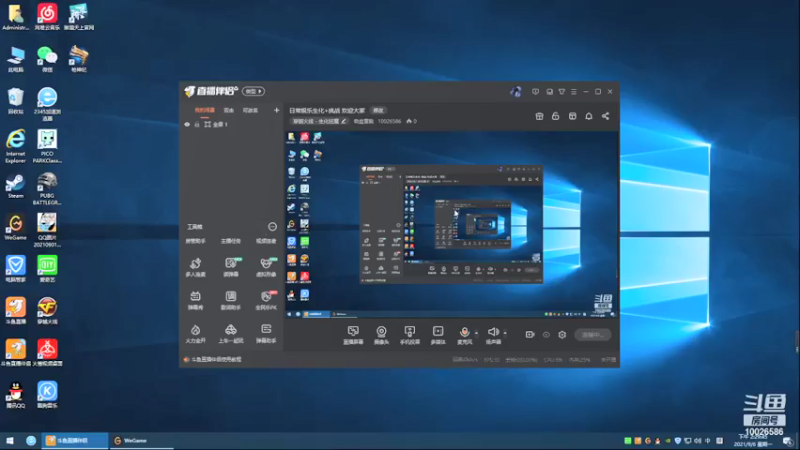Open the notification bell
The height and width of the screenshot is (450, 800).
point(589,116)
